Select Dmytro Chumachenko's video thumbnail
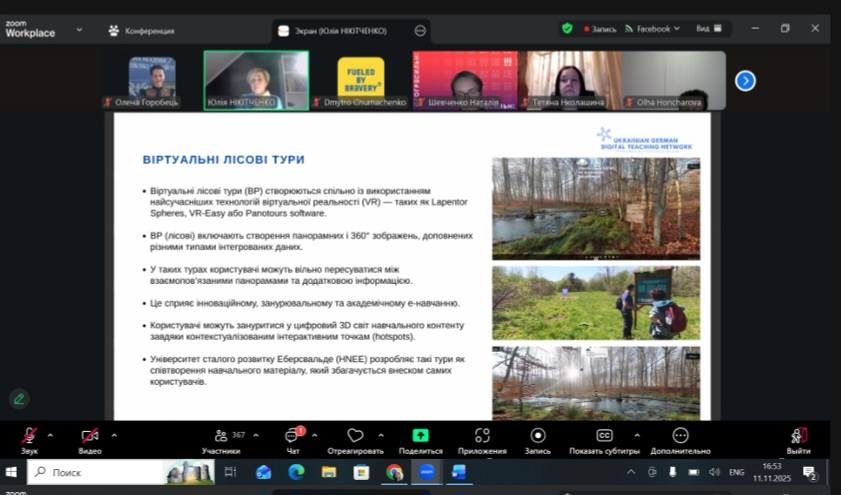This screenshot has width=841, height=495. pos(360,79)
